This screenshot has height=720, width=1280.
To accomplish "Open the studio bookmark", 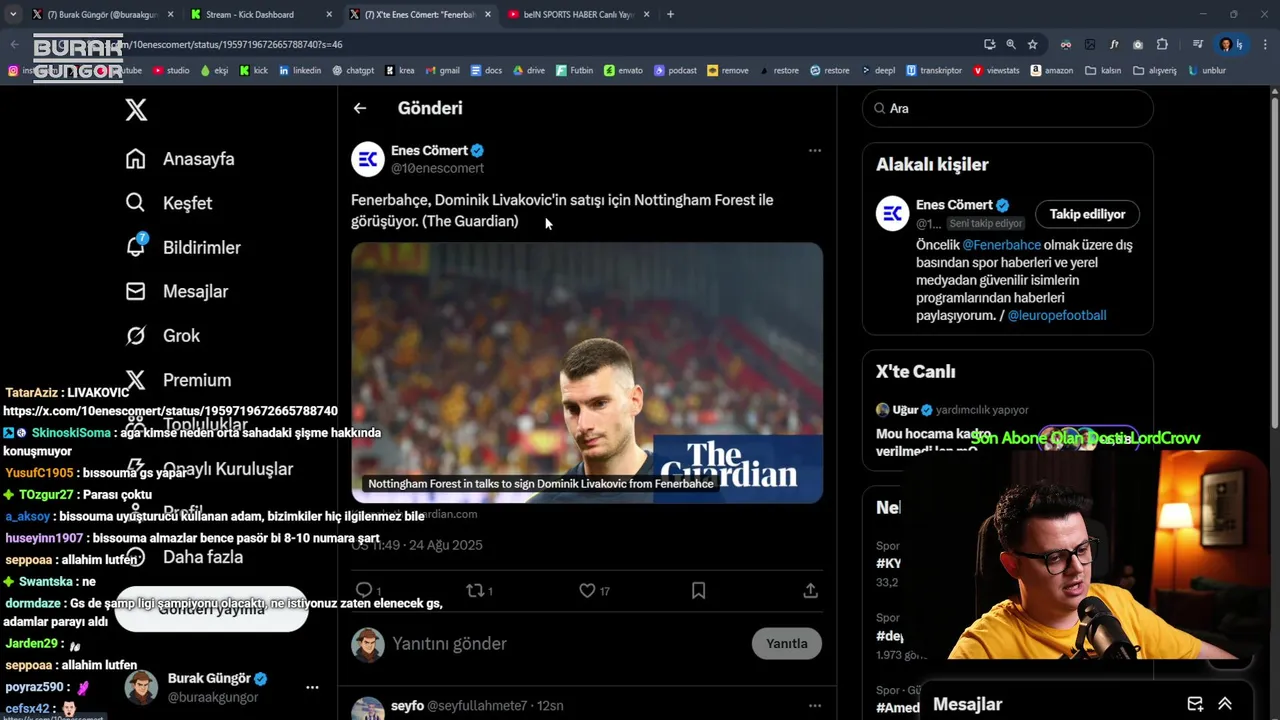I will coord(170,71).
